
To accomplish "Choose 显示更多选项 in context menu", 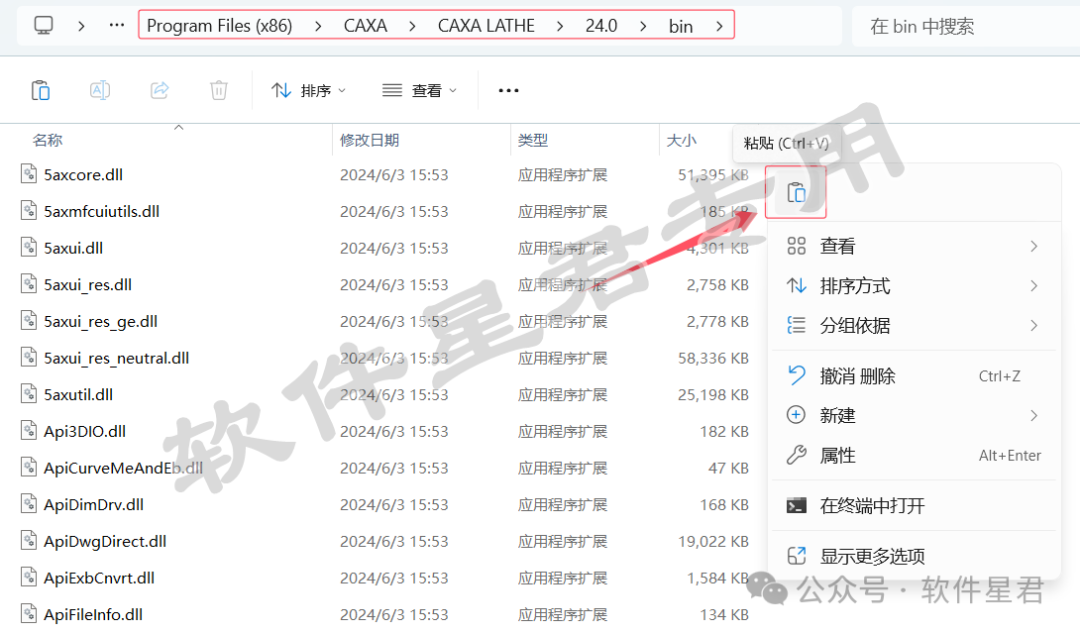I will (x=913, y=557).
